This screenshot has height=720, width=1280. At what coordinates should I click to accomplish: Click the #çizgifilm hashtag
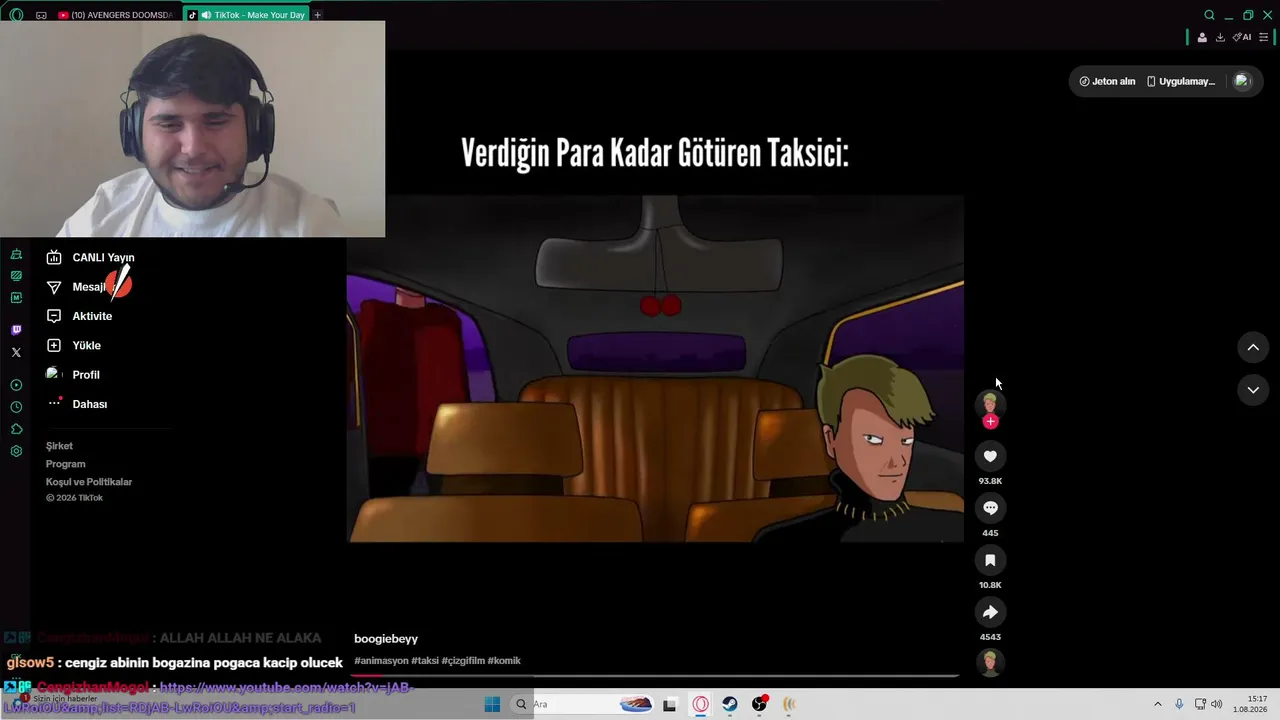pos(463,661)
